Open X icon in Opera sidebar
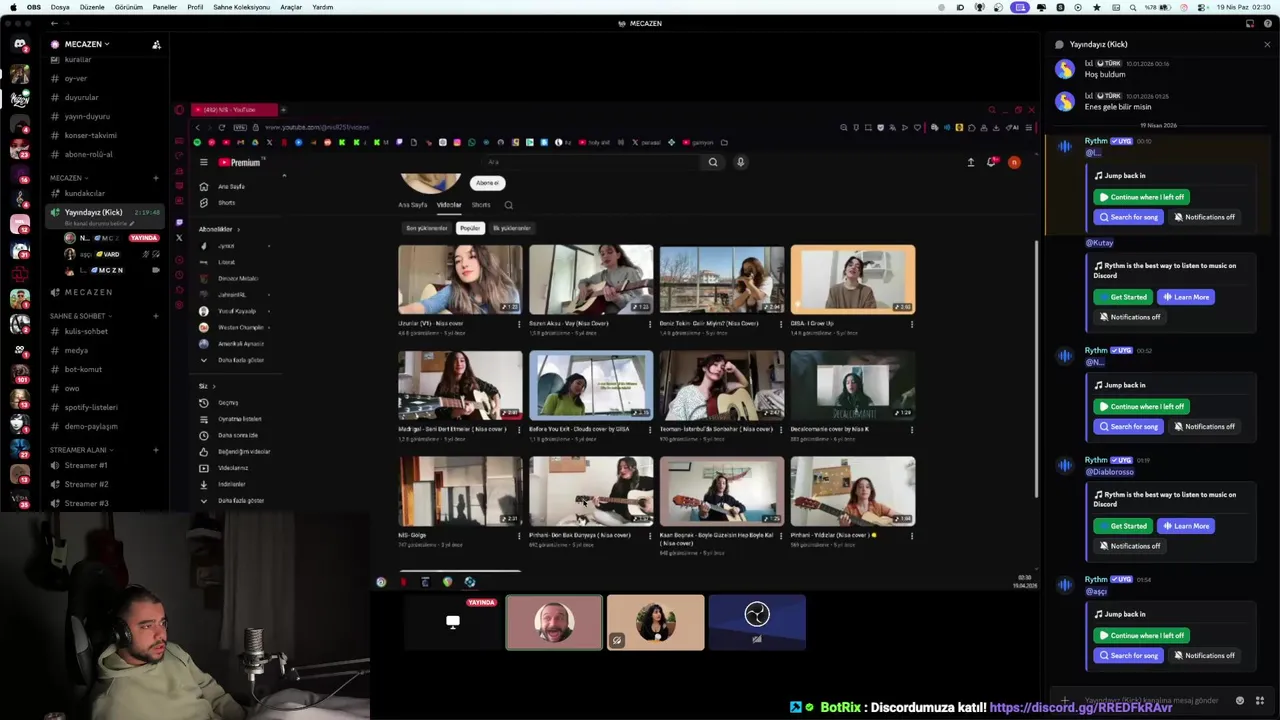 click(x=179, y=238)
